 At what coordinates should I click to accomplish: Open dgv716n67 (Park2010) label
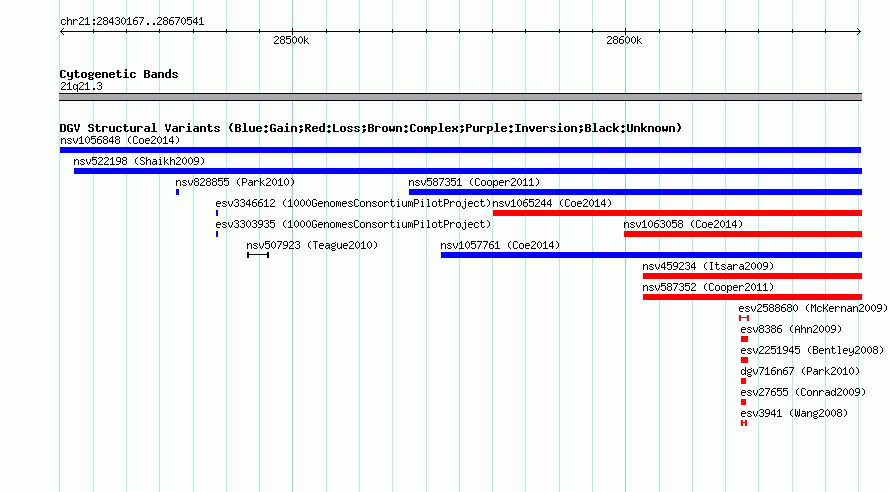point(800,371)
